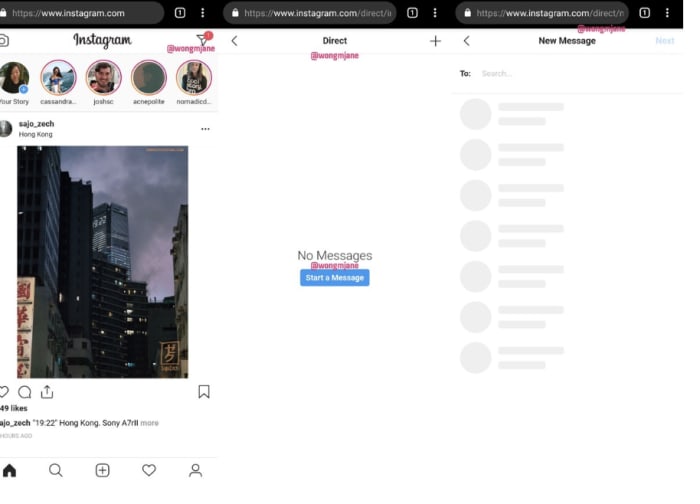This screenshot has height=504, width=700.
Task: Bookmark the sajo_zech post
Action: 204,392
